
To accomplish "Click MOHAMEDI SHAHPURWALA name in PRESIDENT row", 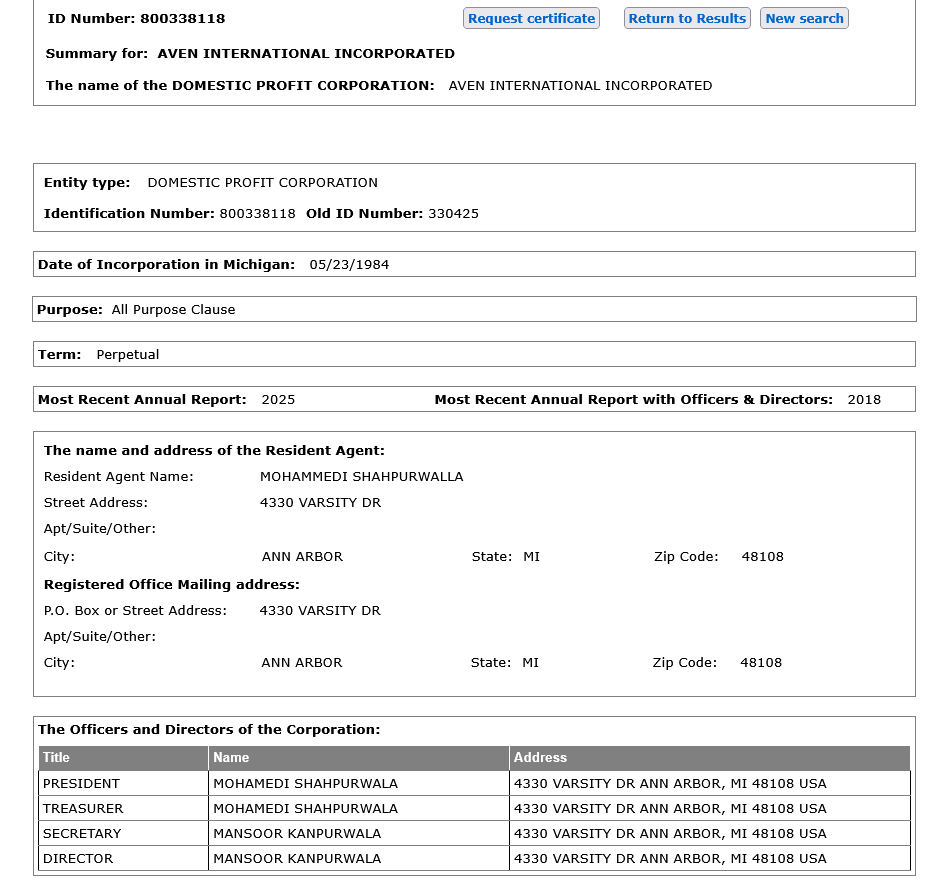I will (306, 783).
